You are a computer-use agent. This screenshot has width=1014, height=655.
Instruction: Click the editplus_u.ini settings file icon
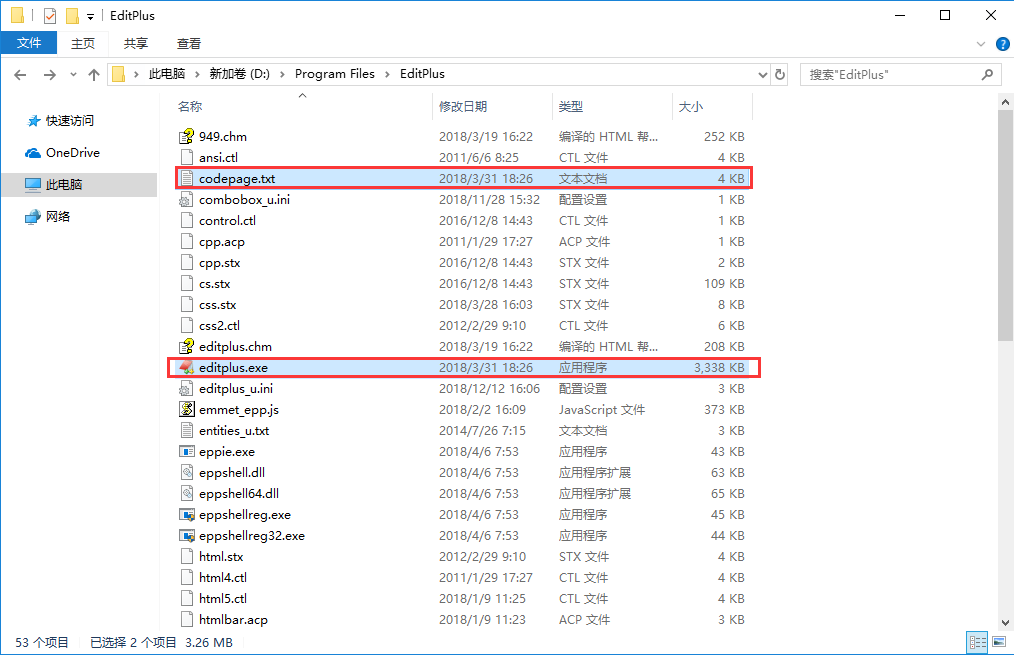tap(186, 389)
